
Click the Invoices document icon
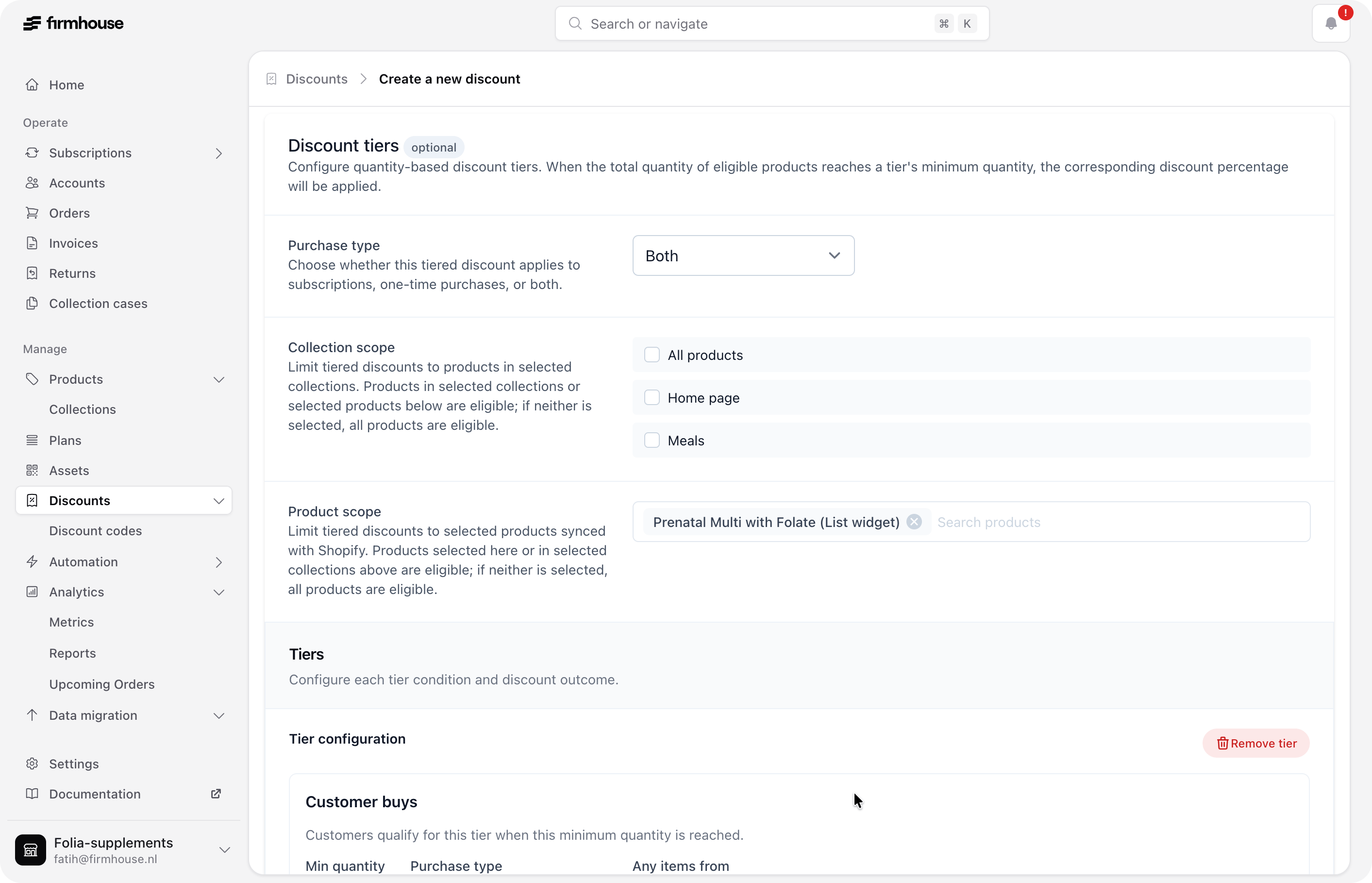tap(32, 243)
